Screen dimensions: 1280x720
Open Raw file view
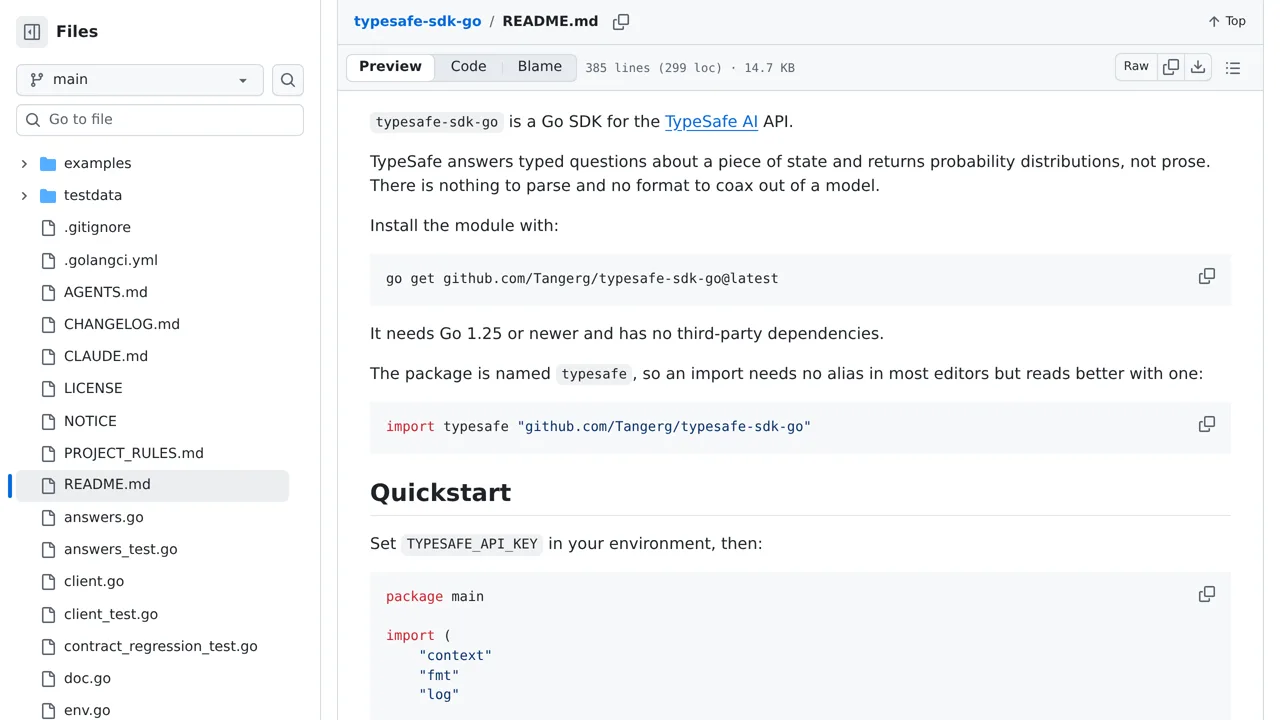pyautogui.click(x=1136, y=67)
